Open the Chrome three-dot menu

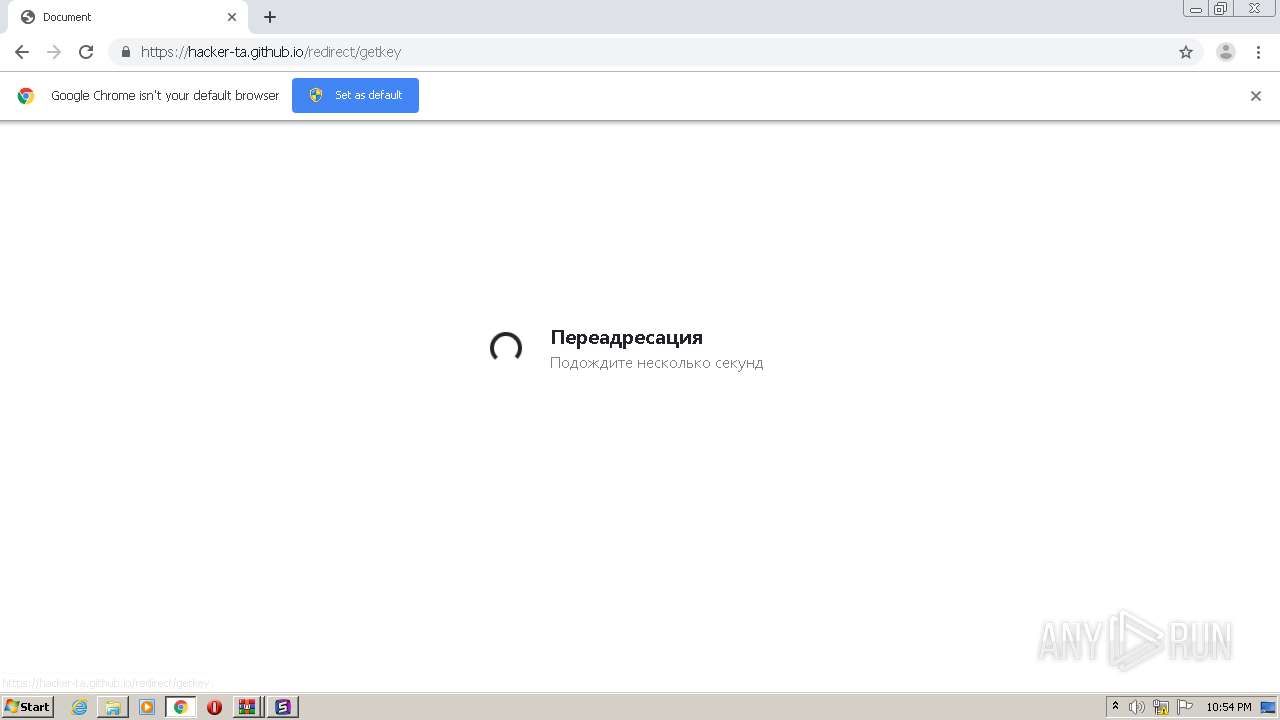pyautogui.click(x=1258, y=52)
